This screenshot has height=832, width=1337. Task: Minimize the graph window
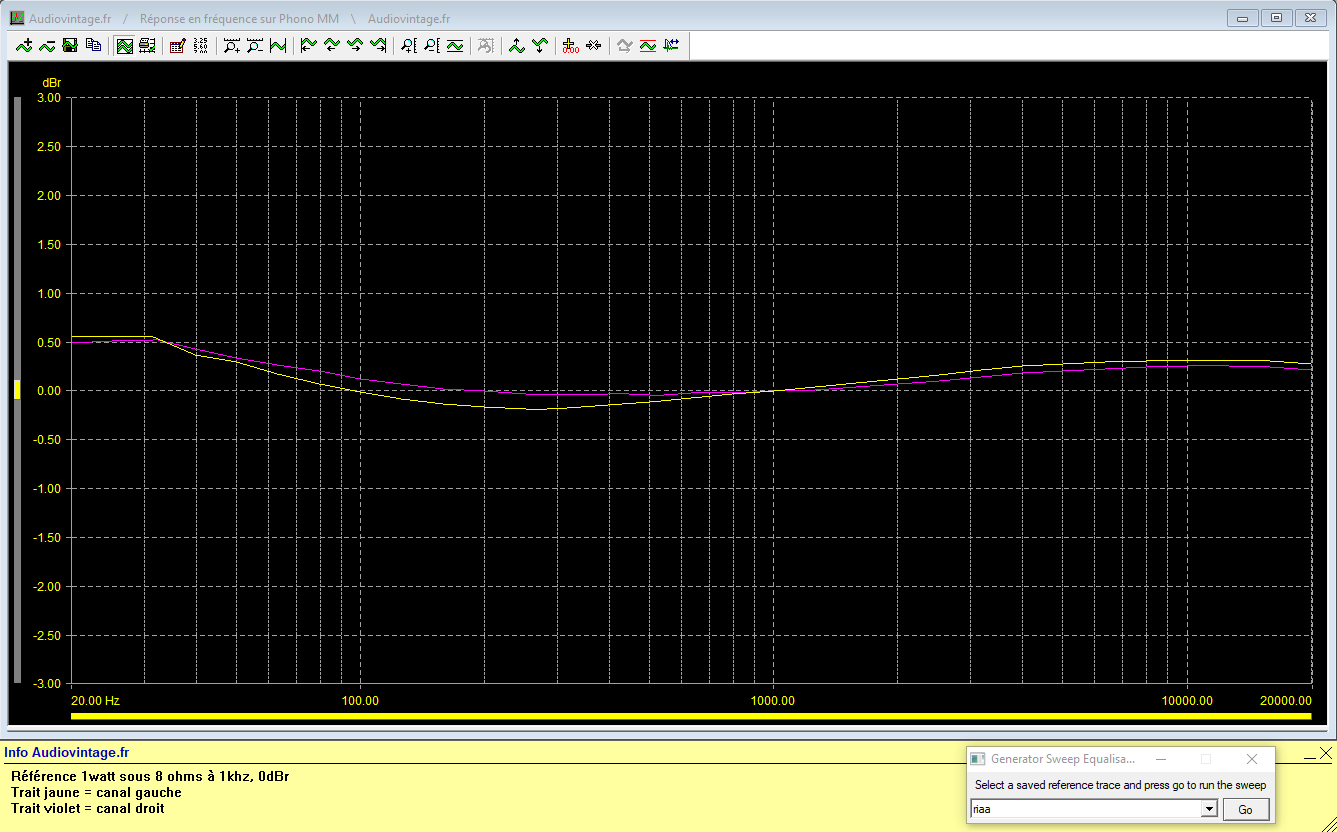pyautogui.click(x=1243, y=17)
